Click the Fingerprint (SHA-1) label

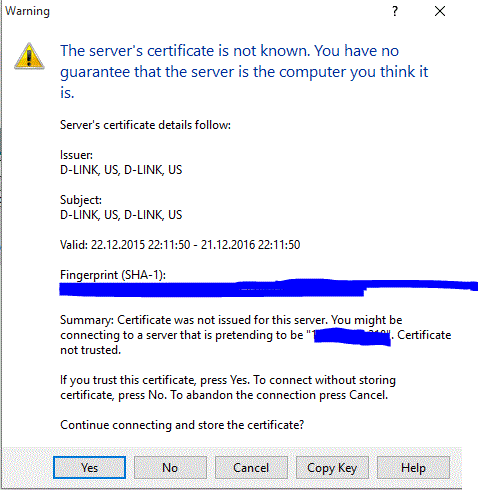113,275
